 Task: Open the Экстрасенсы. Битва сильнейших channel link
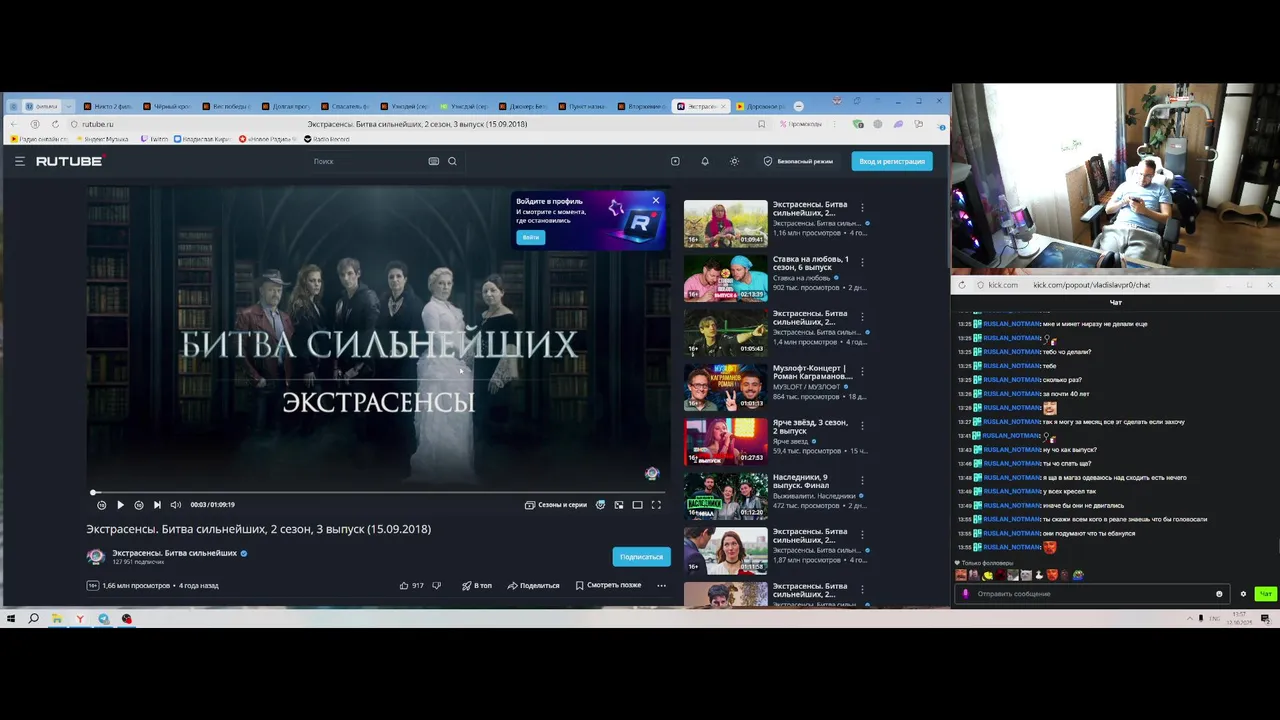pyautogui.click(x=174, y=553)
